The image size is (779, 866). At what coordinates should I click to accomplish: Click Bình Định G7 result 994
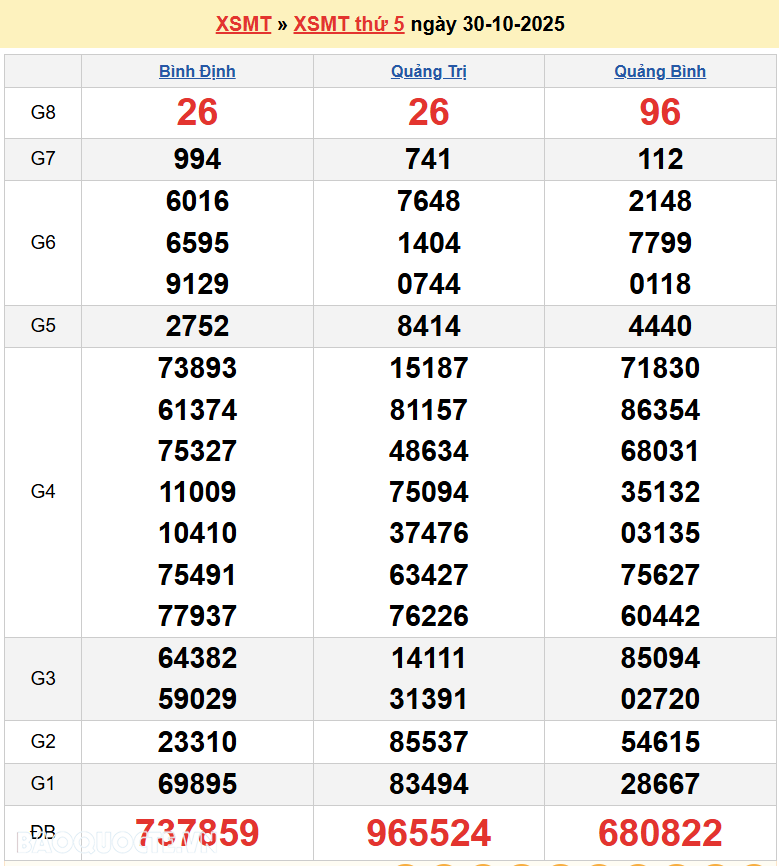click(x=197, y=159)
